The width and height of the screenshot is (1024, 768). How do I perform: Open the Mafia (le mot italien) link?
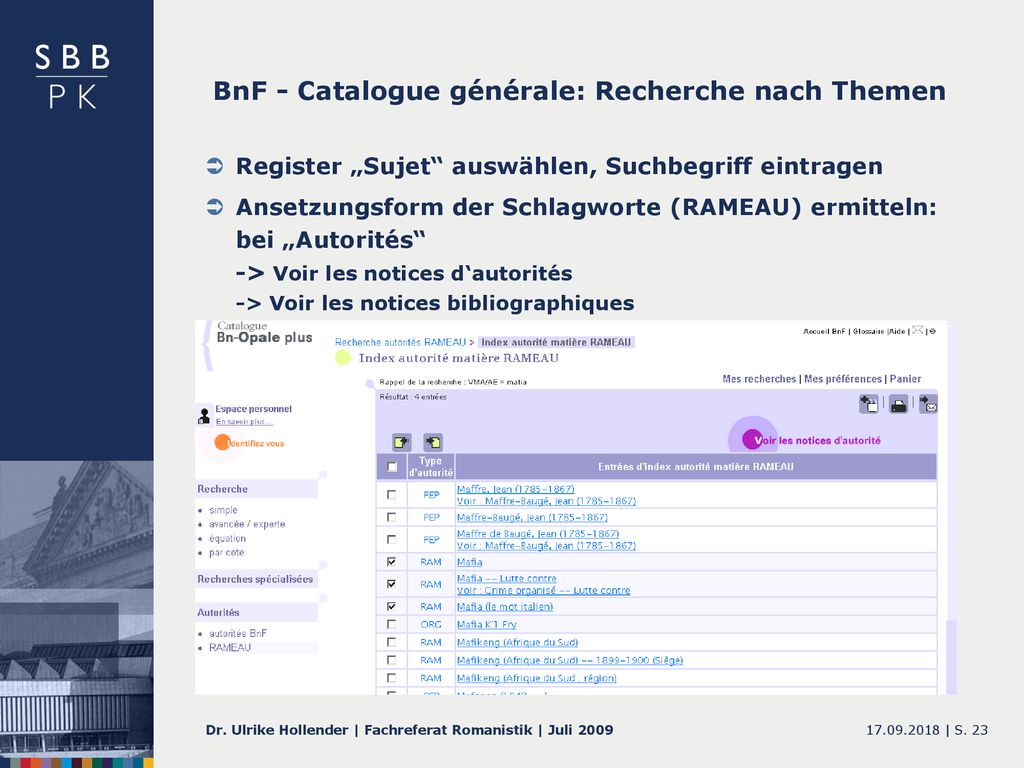505,607
